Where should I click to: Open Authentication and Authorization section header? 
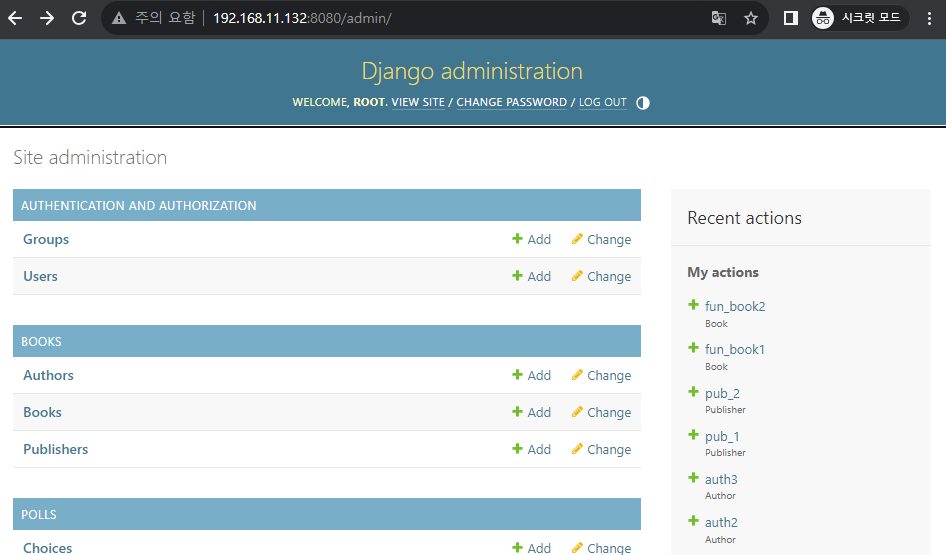click(139, 206)
